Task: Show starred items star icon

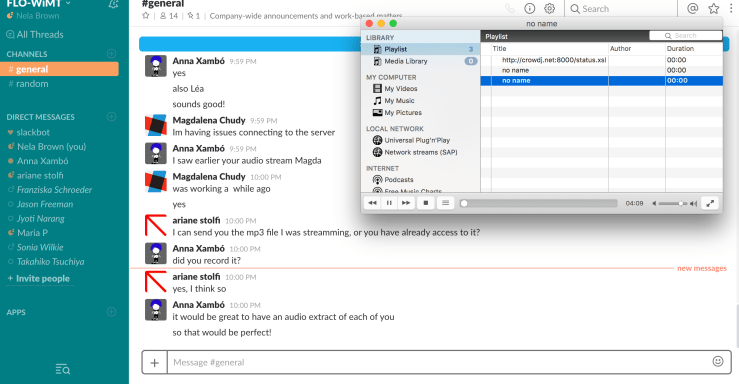Action: 714,8
